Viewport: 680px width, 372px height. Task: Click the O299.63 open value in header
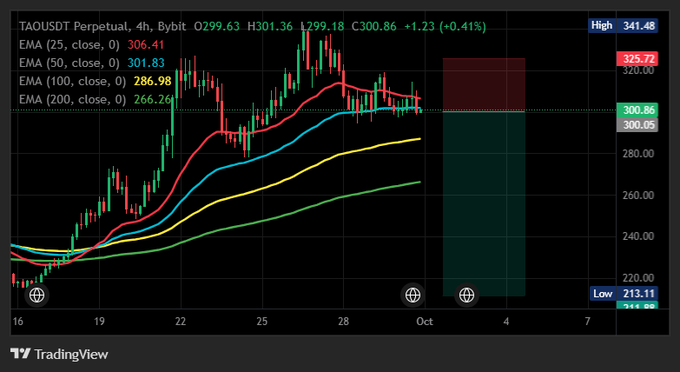[x=216, y=26]
